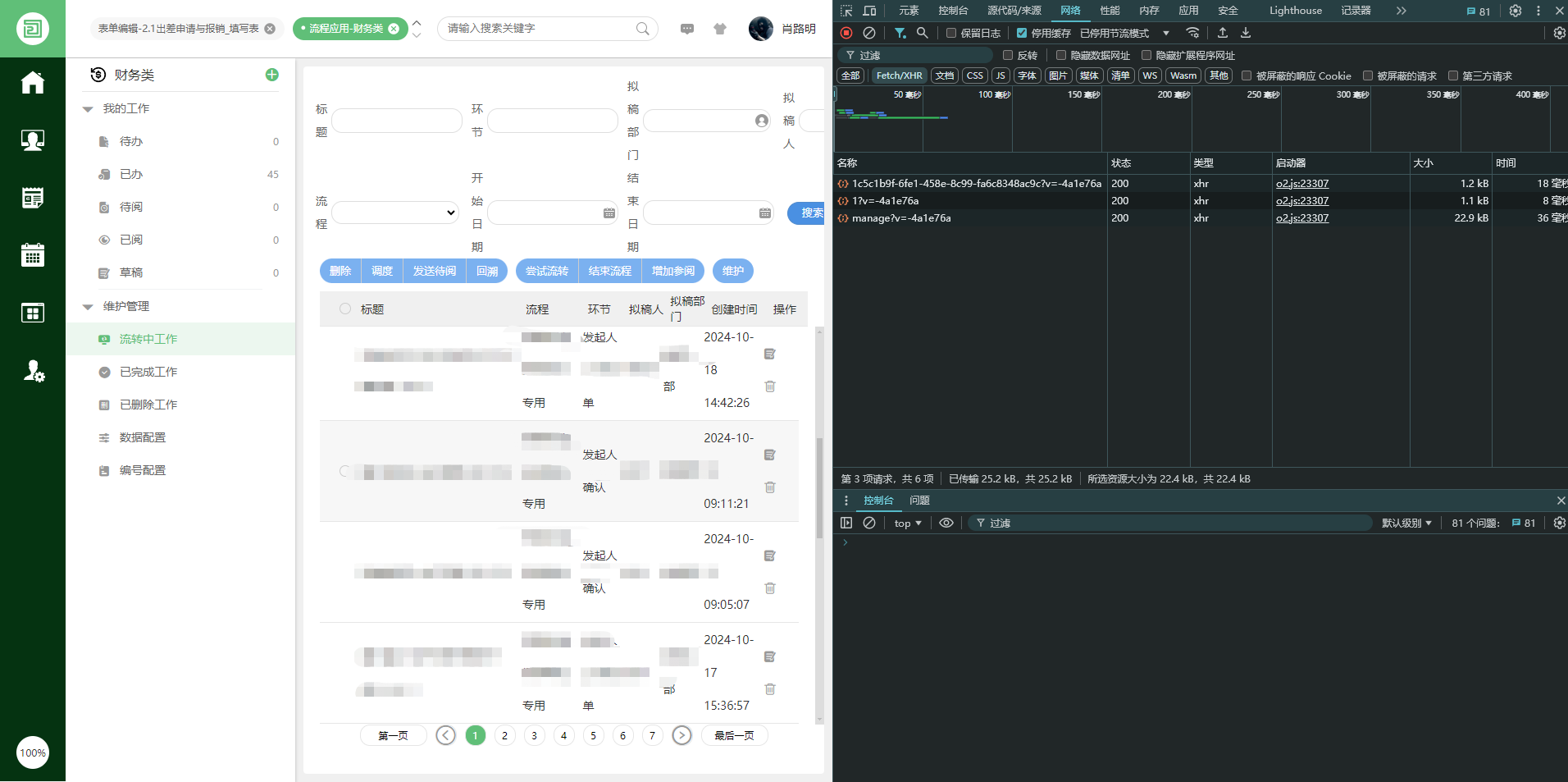Screen dimensions: 1568x782
Task: Enable the 隐藏数据网址 checkbox
Action: pyautogui.click(x=1061, y=55)
